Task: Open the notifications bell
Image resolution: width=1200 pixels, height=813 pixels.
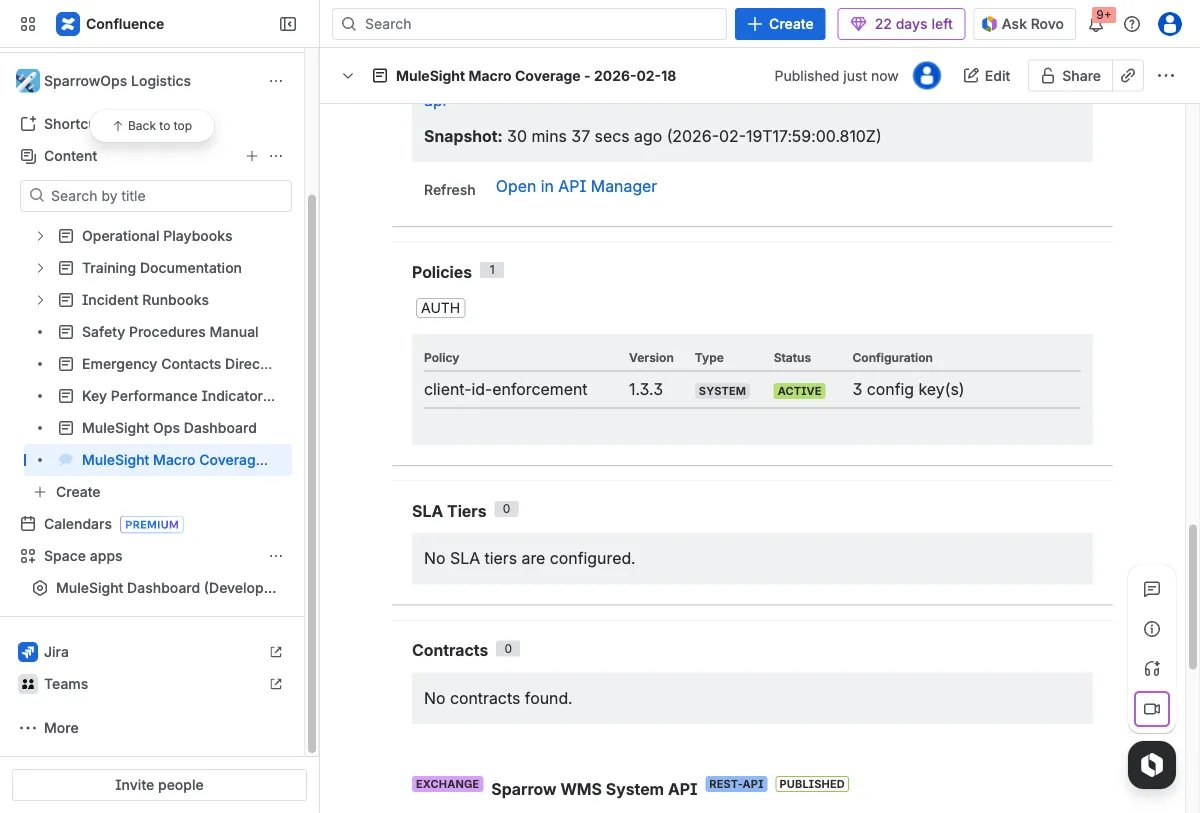Action: pyautogui.click(x=1097, y=24)
